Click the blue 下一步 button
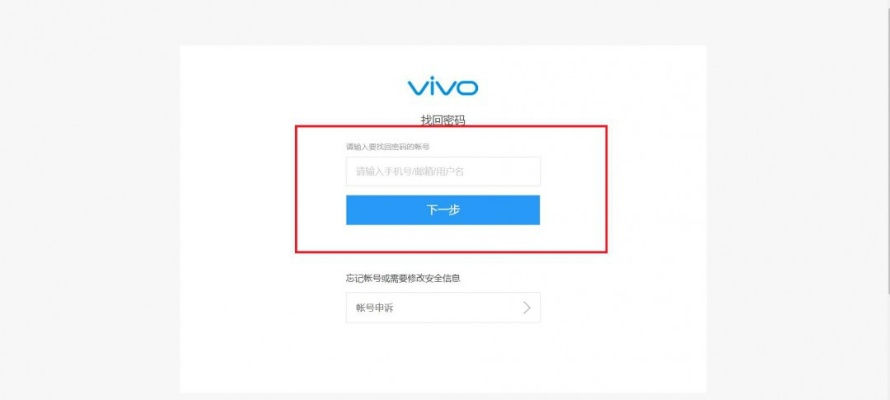This screenshot has height=400, width=890. (x=443, y=210)
